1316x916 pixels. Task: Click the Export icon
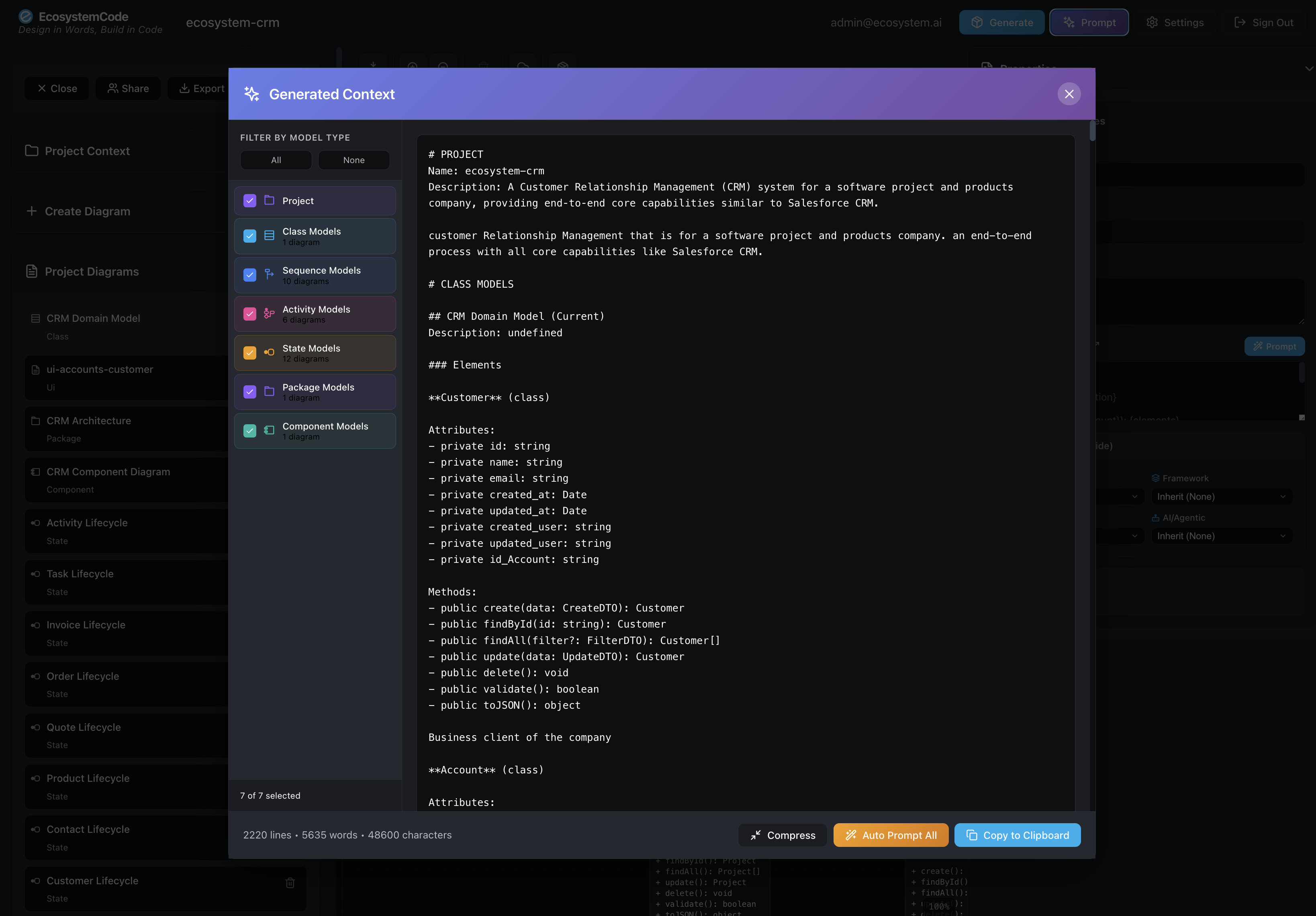coord(184,88)
